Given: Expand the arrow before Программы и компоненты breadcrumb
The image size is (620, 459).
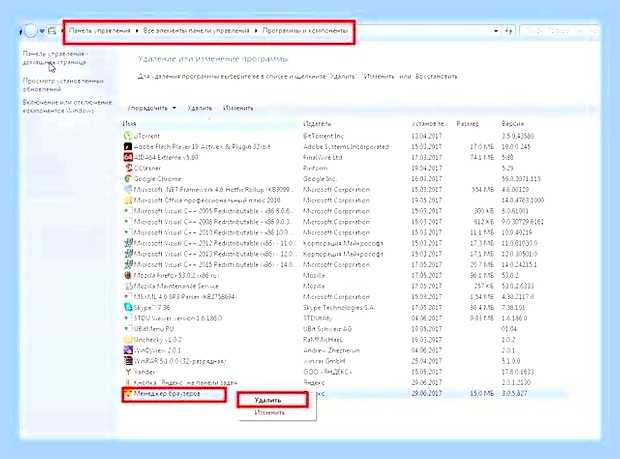Looking at the screenshot, I should coord(256,30).
